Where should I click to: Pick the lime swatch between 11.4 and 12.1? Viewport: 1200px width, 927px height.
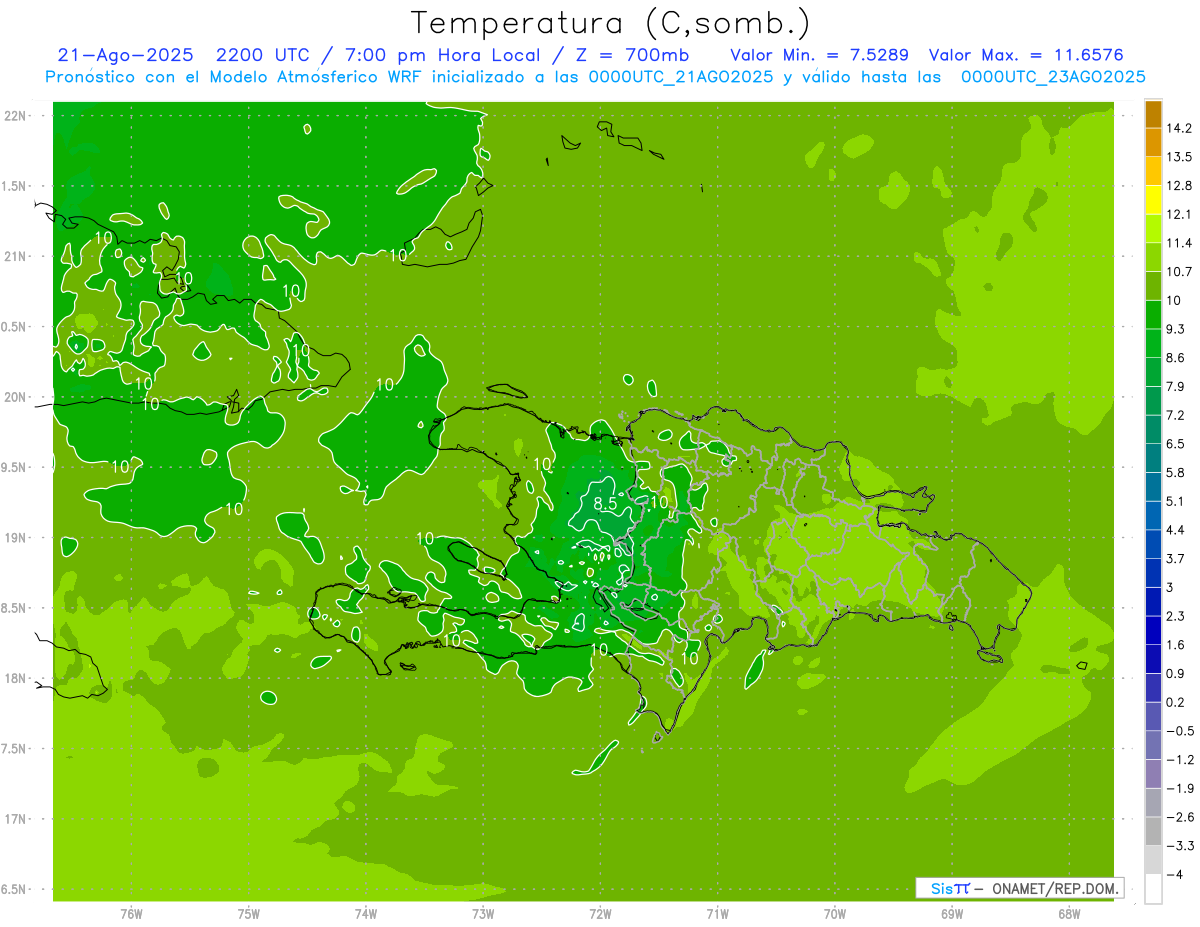click(x=1153, y=229)
